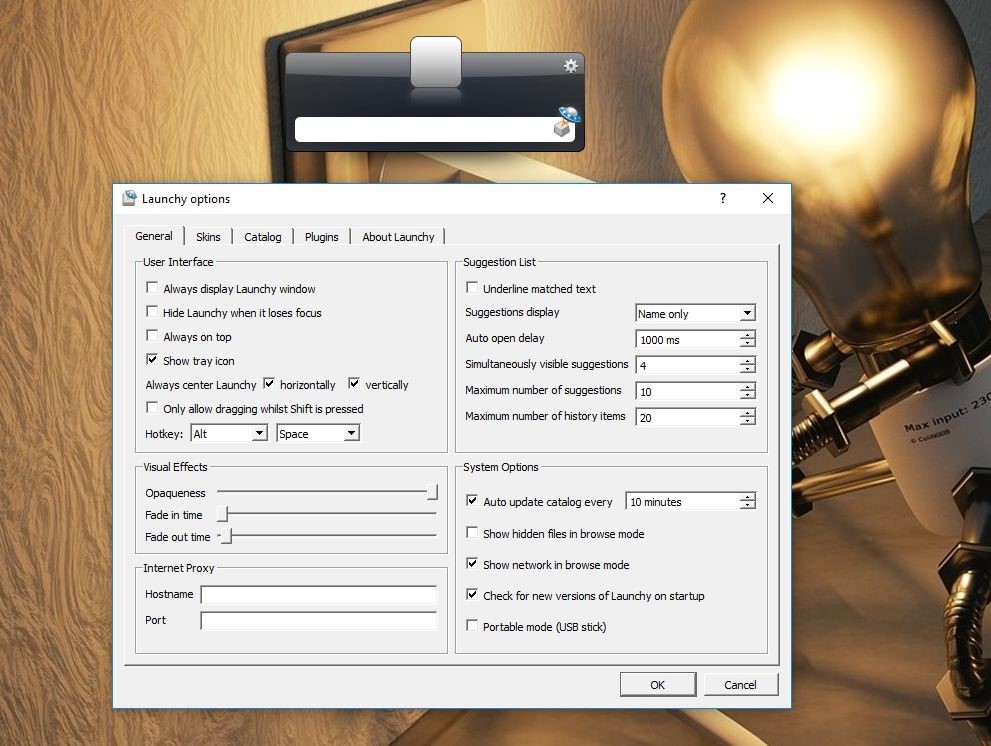Open the Alt hotkey modifier dropdown

coord(258,434)
